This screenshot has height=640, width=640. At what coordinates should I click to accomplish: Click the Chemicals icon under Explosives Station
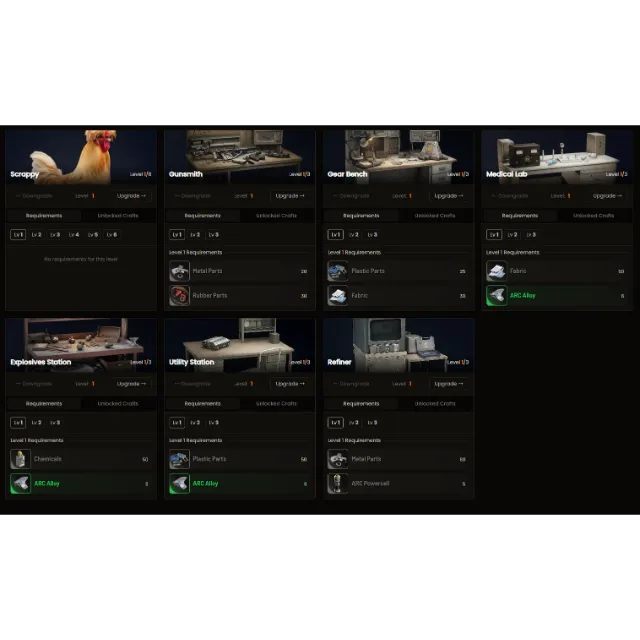[20, 459]
